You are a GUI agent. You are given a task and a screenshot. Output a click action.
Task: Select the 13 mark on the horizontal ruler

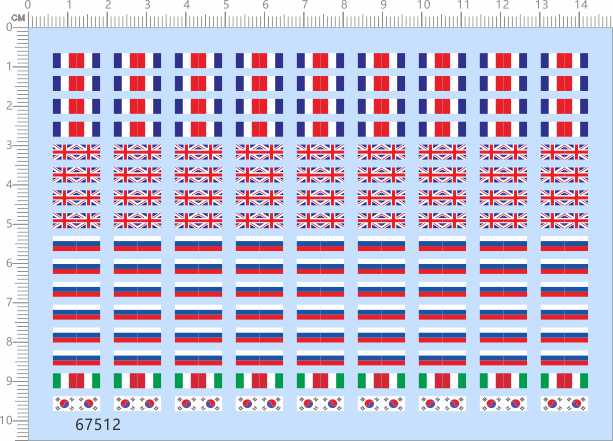[x=542, y=5]
